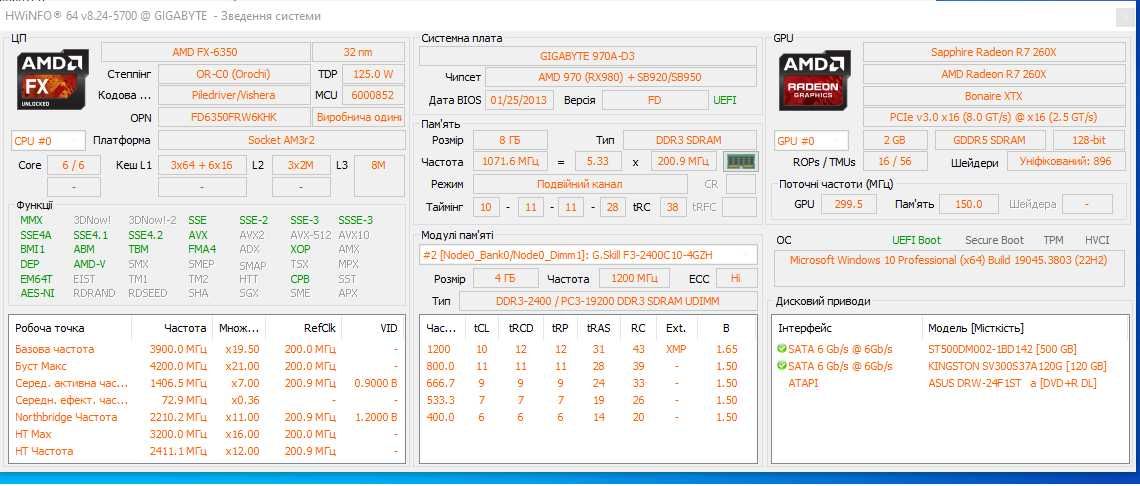Click the XMP entry in the timings table
The width and height of the screenshot is (1140, 486).
[x=675, y=349]
